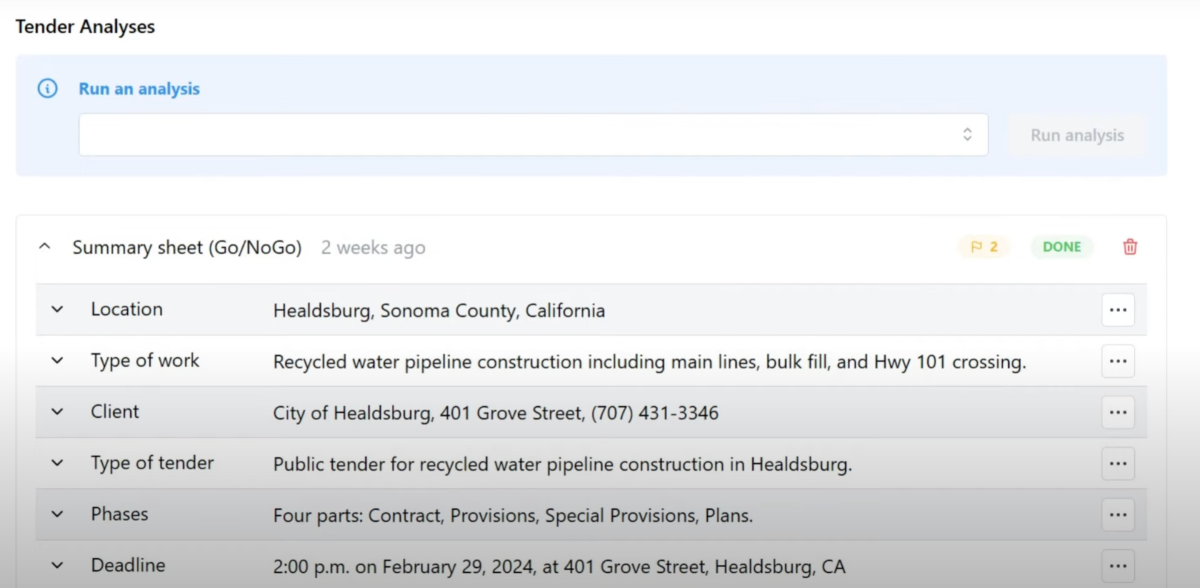Open the more options menu for Location row
1200x588 pixels.
coord(1118,310)
